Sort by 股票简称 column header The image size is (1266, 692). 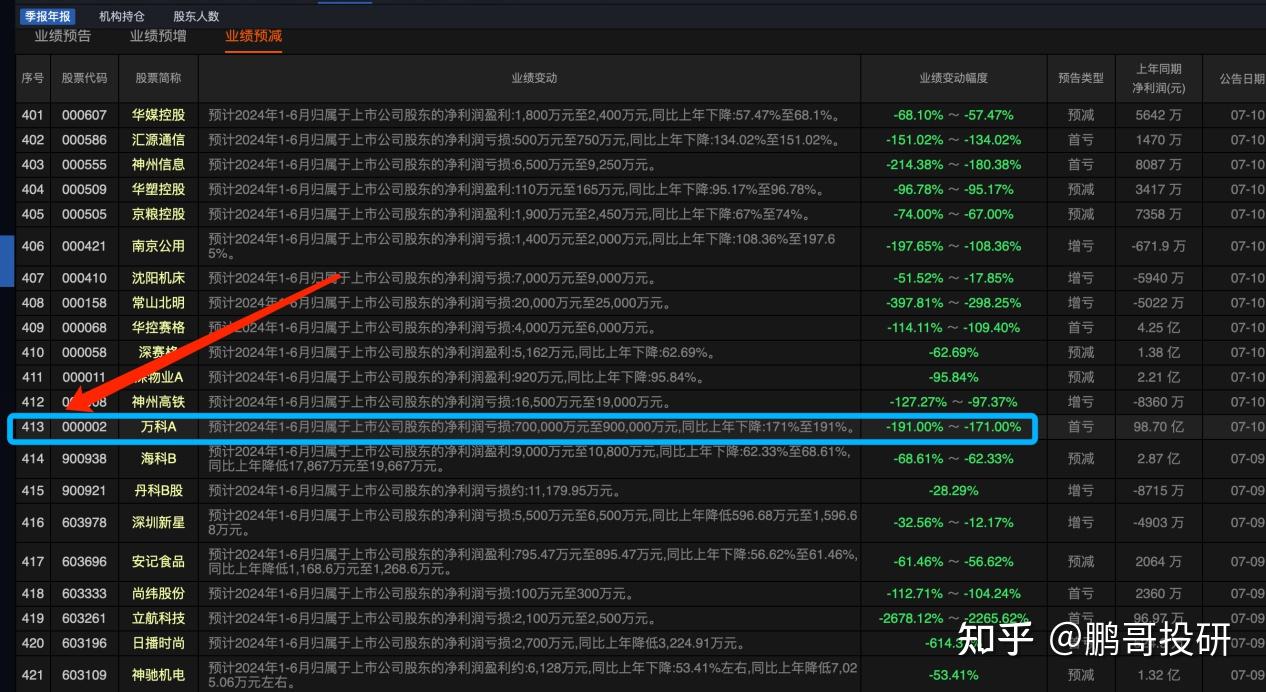click(x=158, y=78)
